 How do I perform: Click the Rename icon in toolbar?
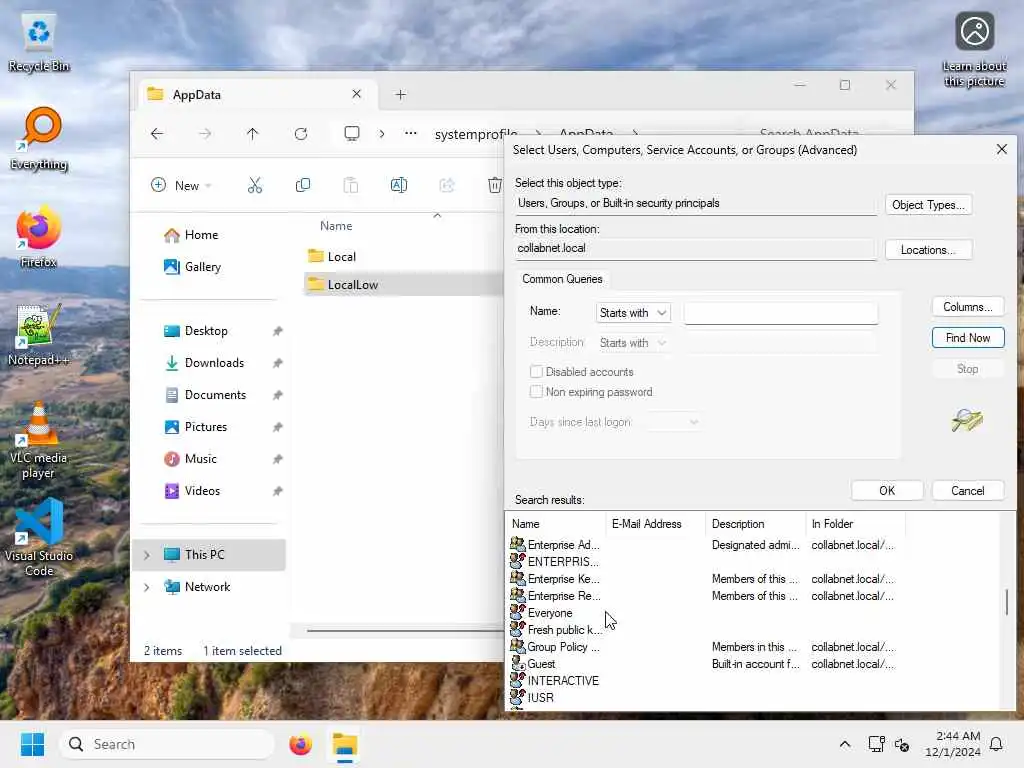pos(399,185)
